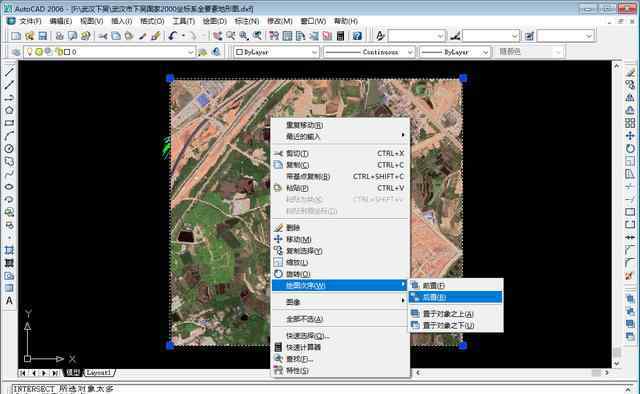Select 置于对象之上(A) in submenu
Image resolution: width=640 pixels, height=394 pixels.
[456, 314]
